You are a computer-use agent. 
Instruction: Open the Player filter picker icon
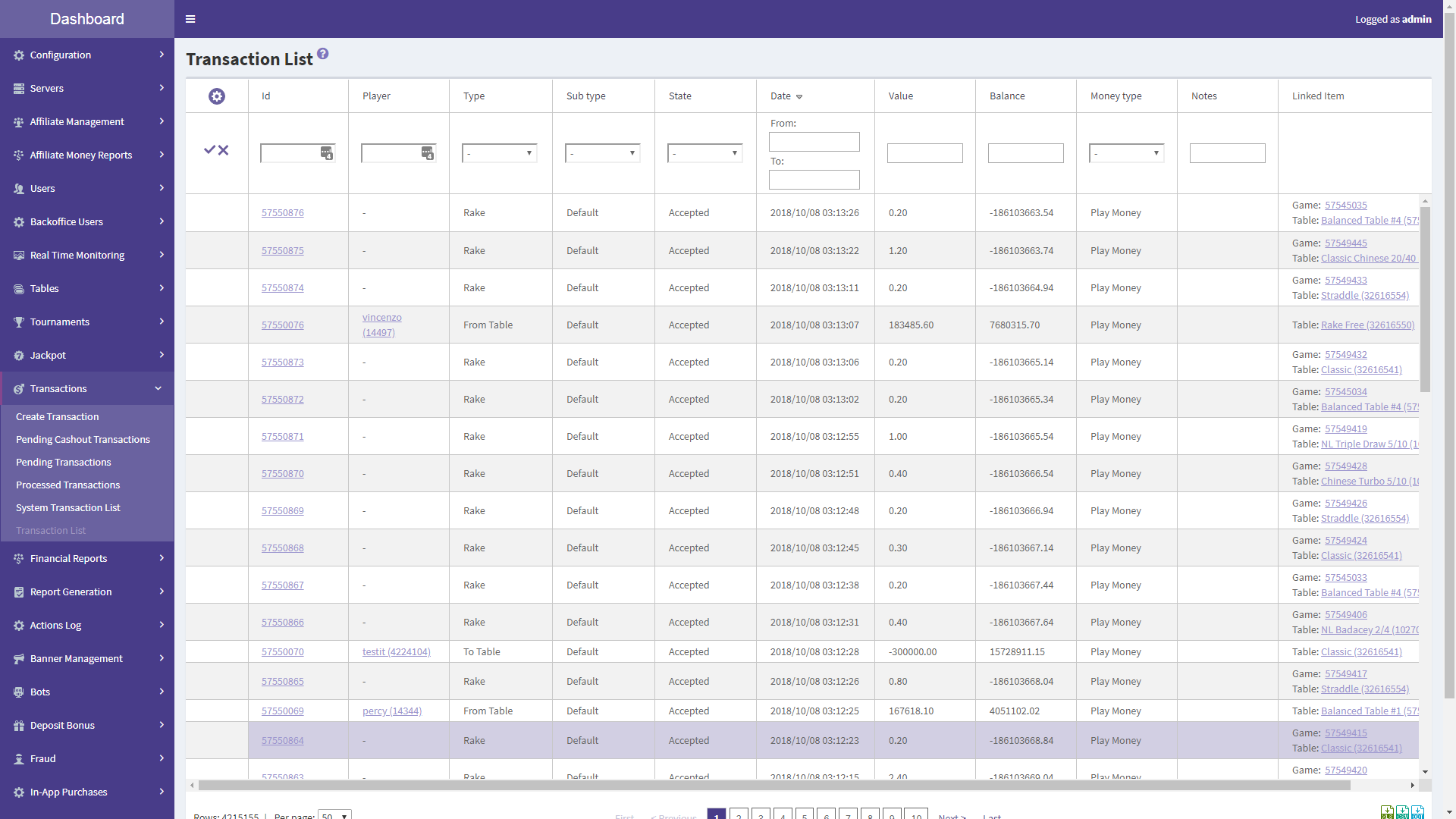[x=427, y=153]
